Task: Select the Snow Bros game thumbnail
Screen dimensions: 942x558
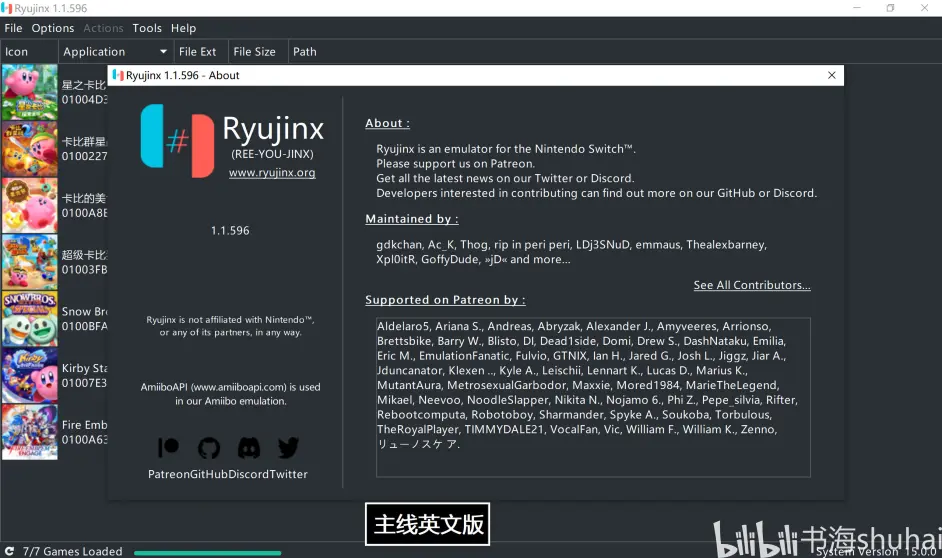Action: tap(29, 319)
